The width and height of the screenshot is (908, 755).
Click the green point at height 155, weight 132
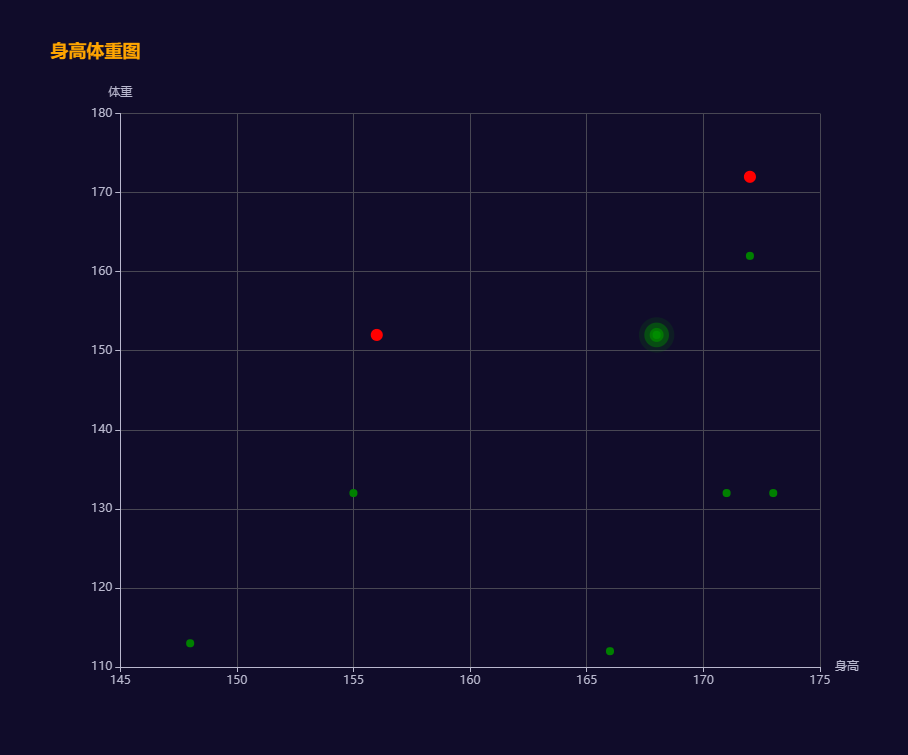point(353,493)
